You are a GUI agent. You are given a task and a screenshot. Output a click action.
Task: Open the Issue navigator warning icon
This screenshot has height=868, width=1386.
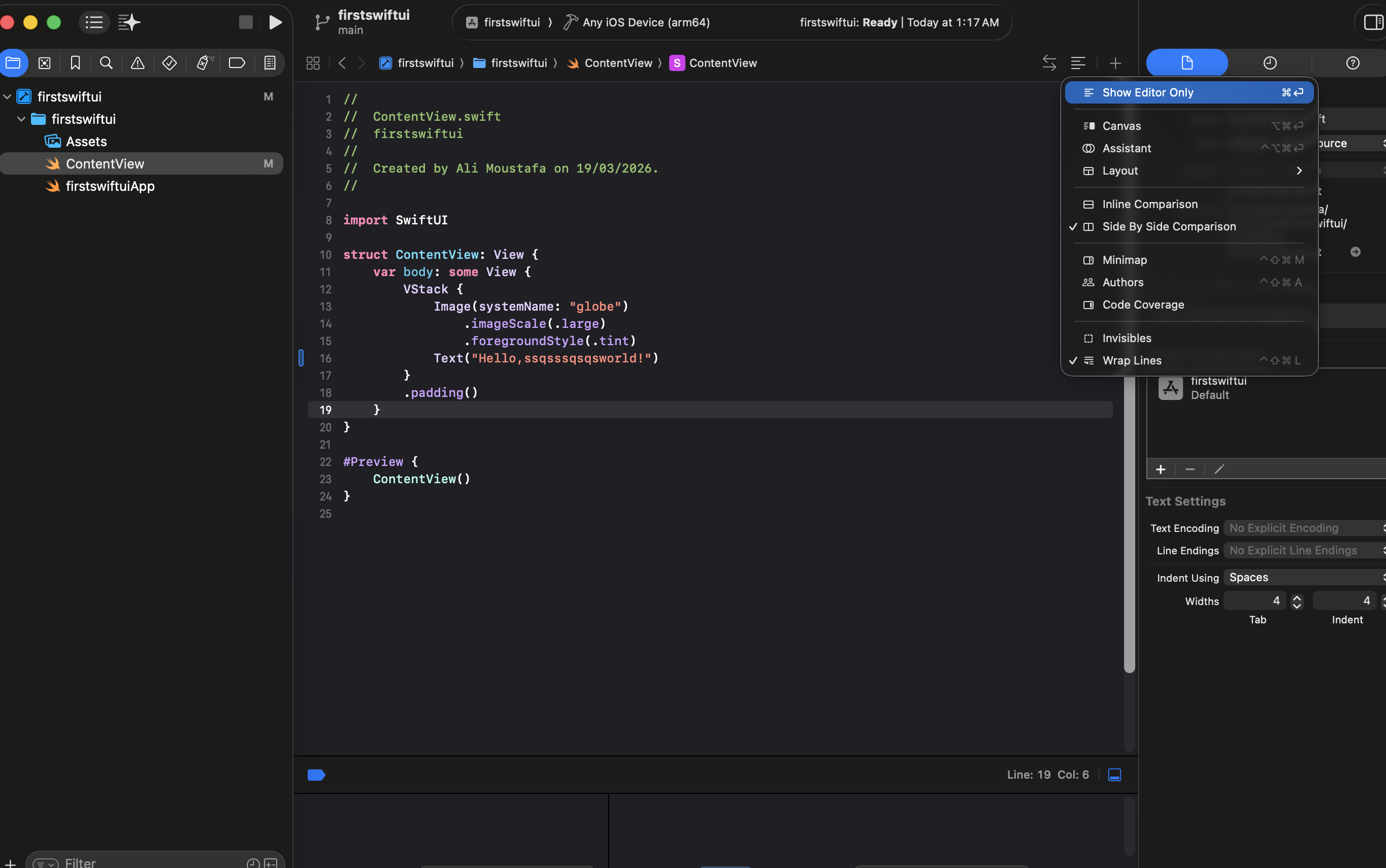point(137,62)
